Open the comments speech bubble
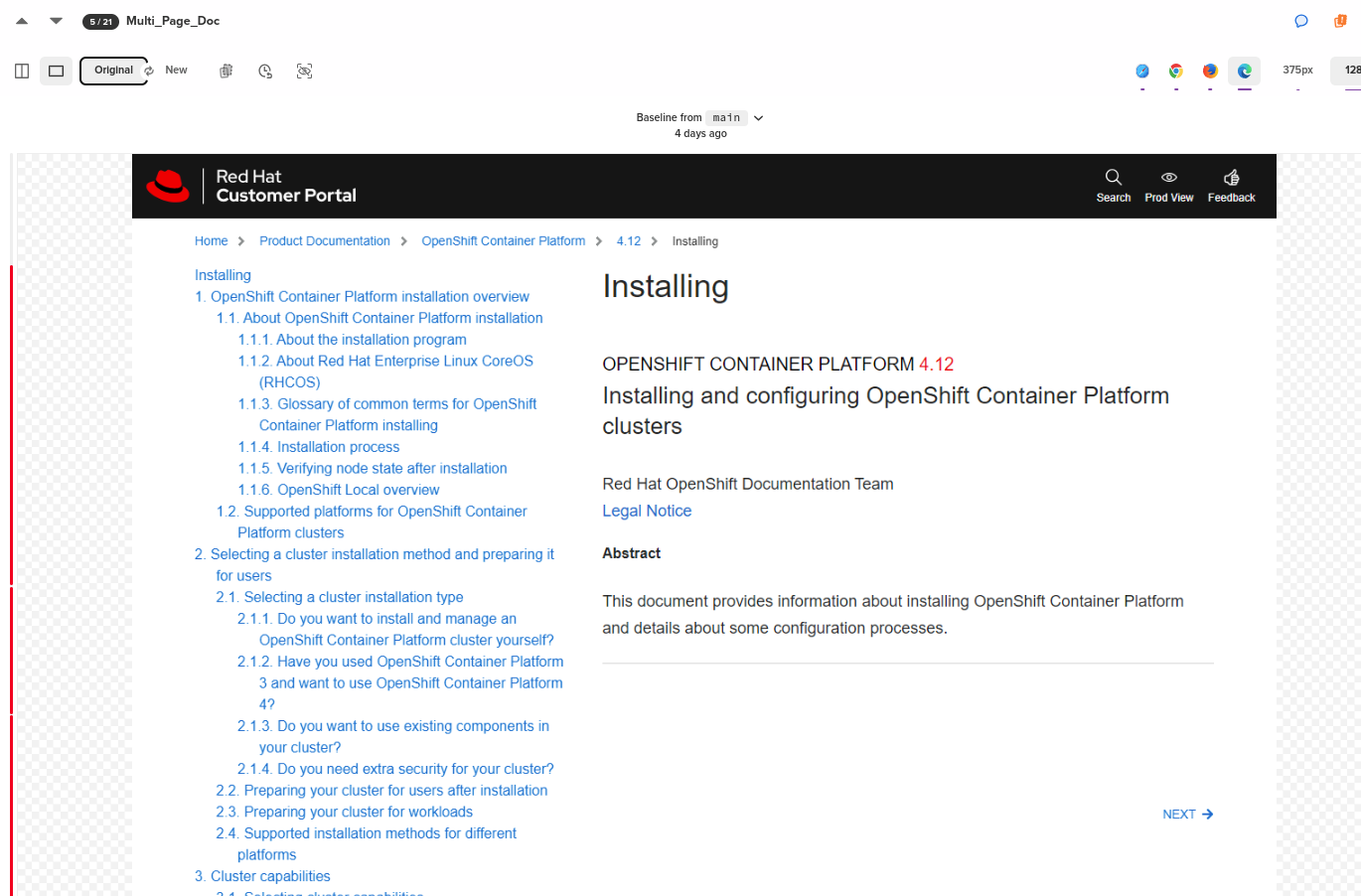This screenshot has width=1361, height=896. pos(1301,21)
